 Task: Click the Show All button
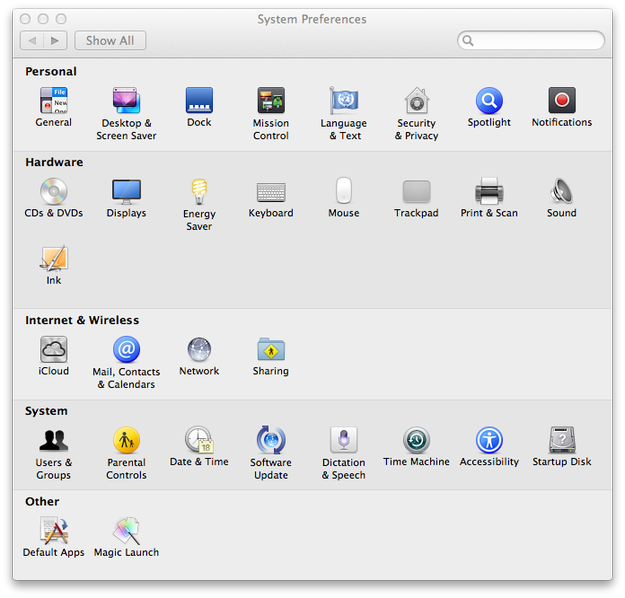(110, 41)
